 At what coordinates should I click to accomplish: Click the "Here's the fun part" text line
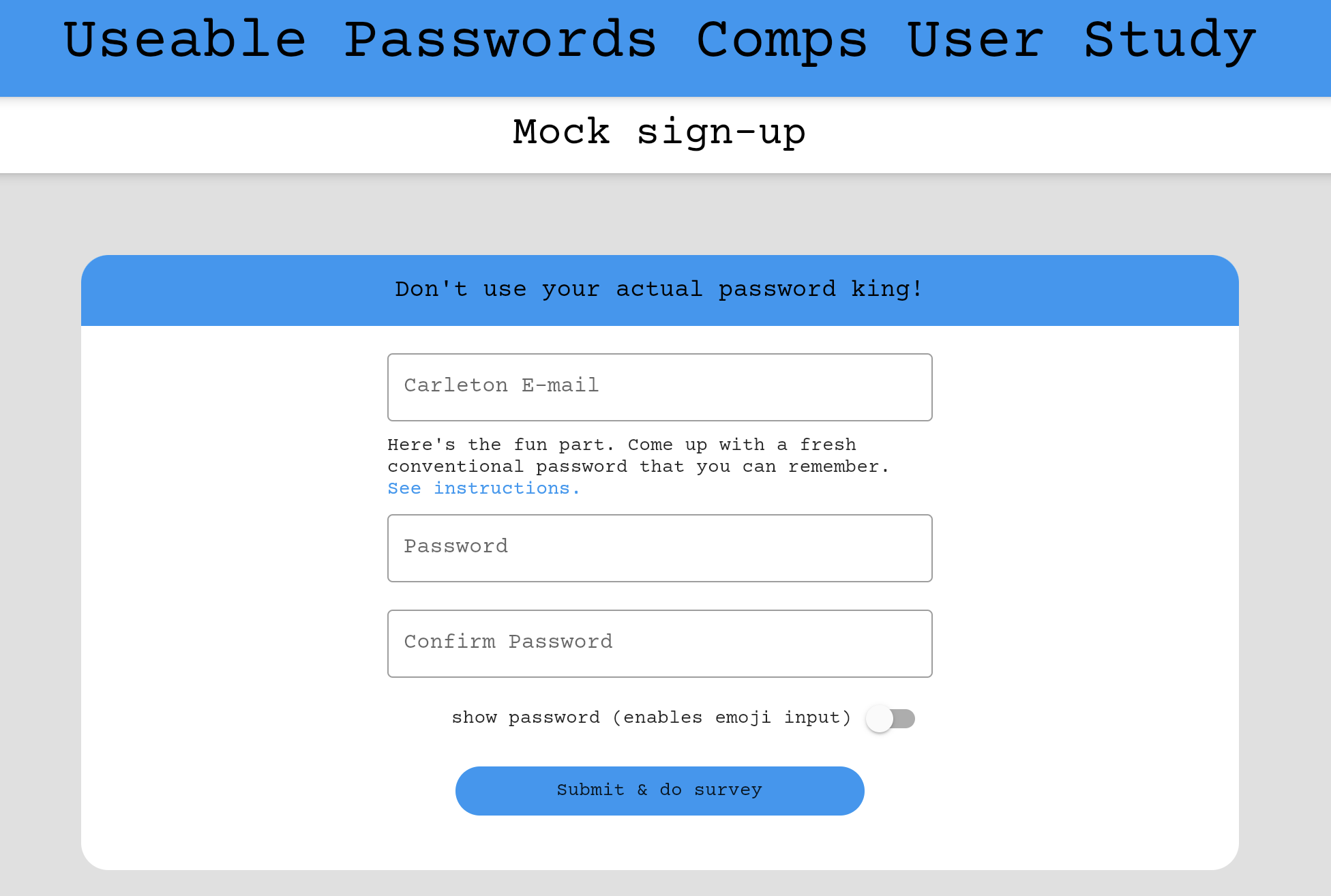[621, 445]
